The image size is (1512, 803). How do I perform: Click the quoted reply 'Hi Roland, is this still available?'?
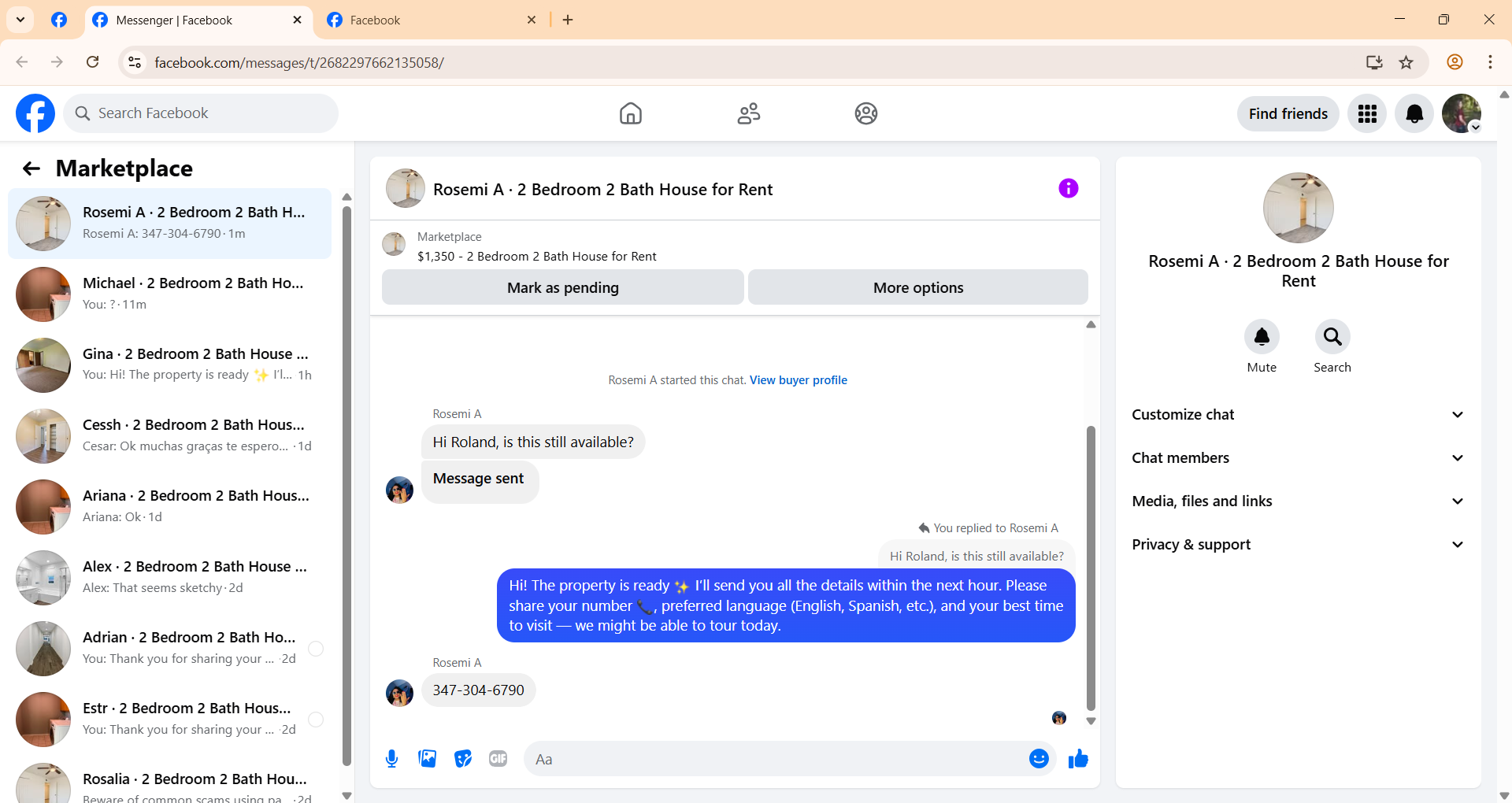pyautogui.click(x=976, y=556)
